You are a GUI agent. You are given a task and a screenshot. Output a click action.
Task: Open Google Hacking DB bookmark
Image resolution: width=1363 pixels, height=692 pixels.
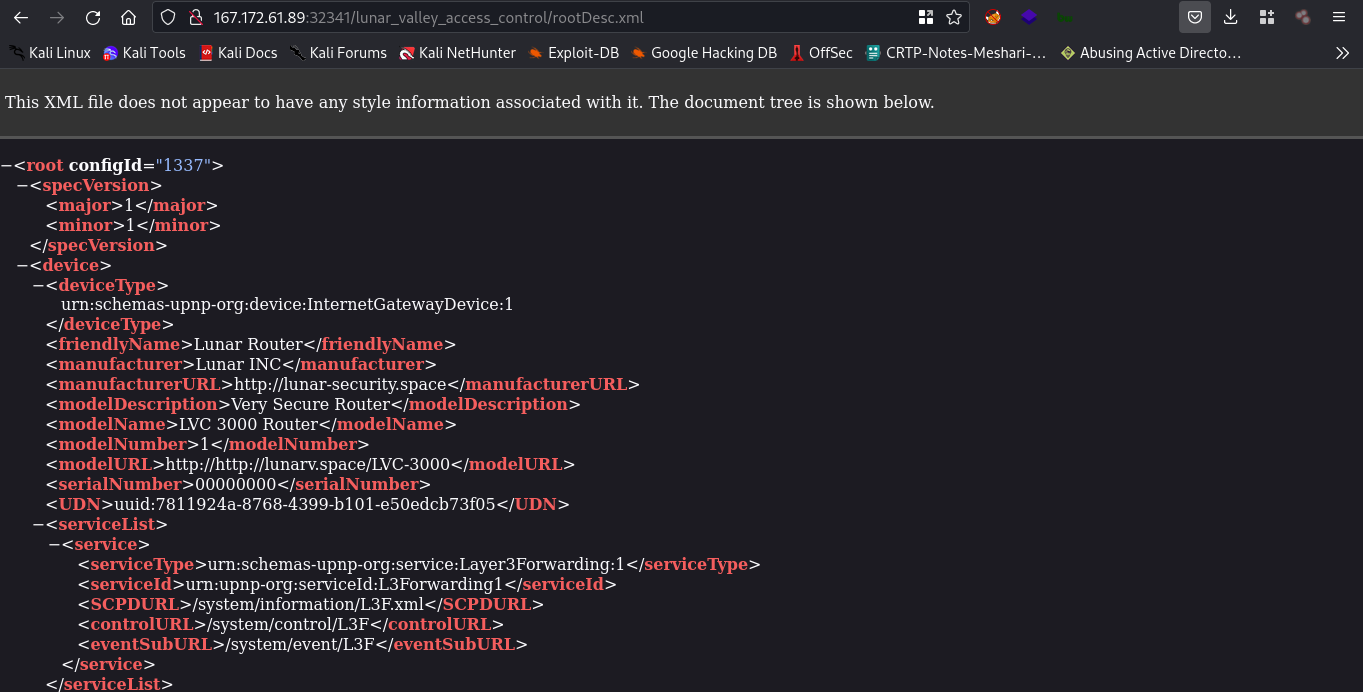[x=704, y=53]
